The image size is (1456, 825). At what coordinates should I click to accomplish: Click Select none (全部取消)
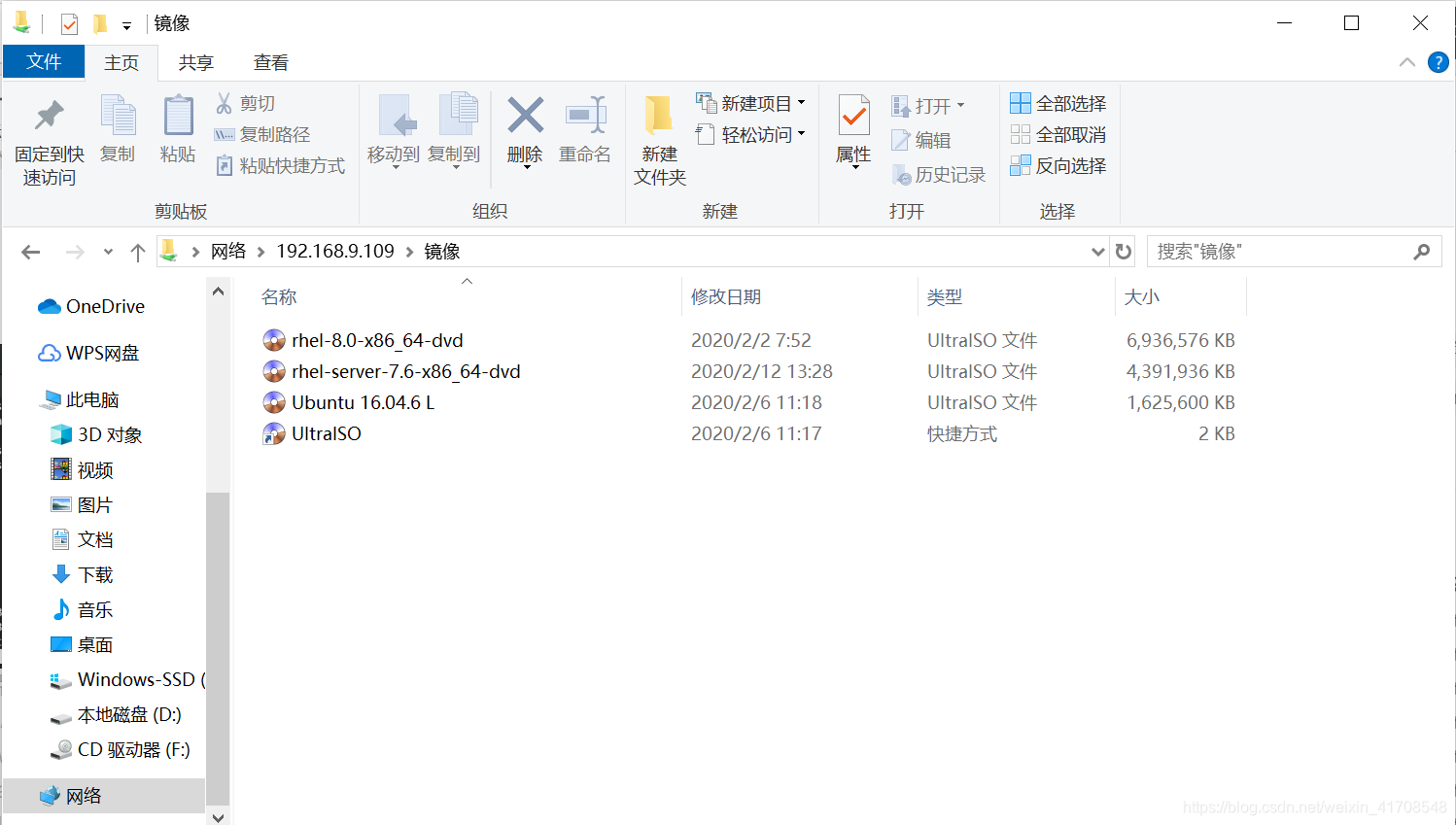1058,134
